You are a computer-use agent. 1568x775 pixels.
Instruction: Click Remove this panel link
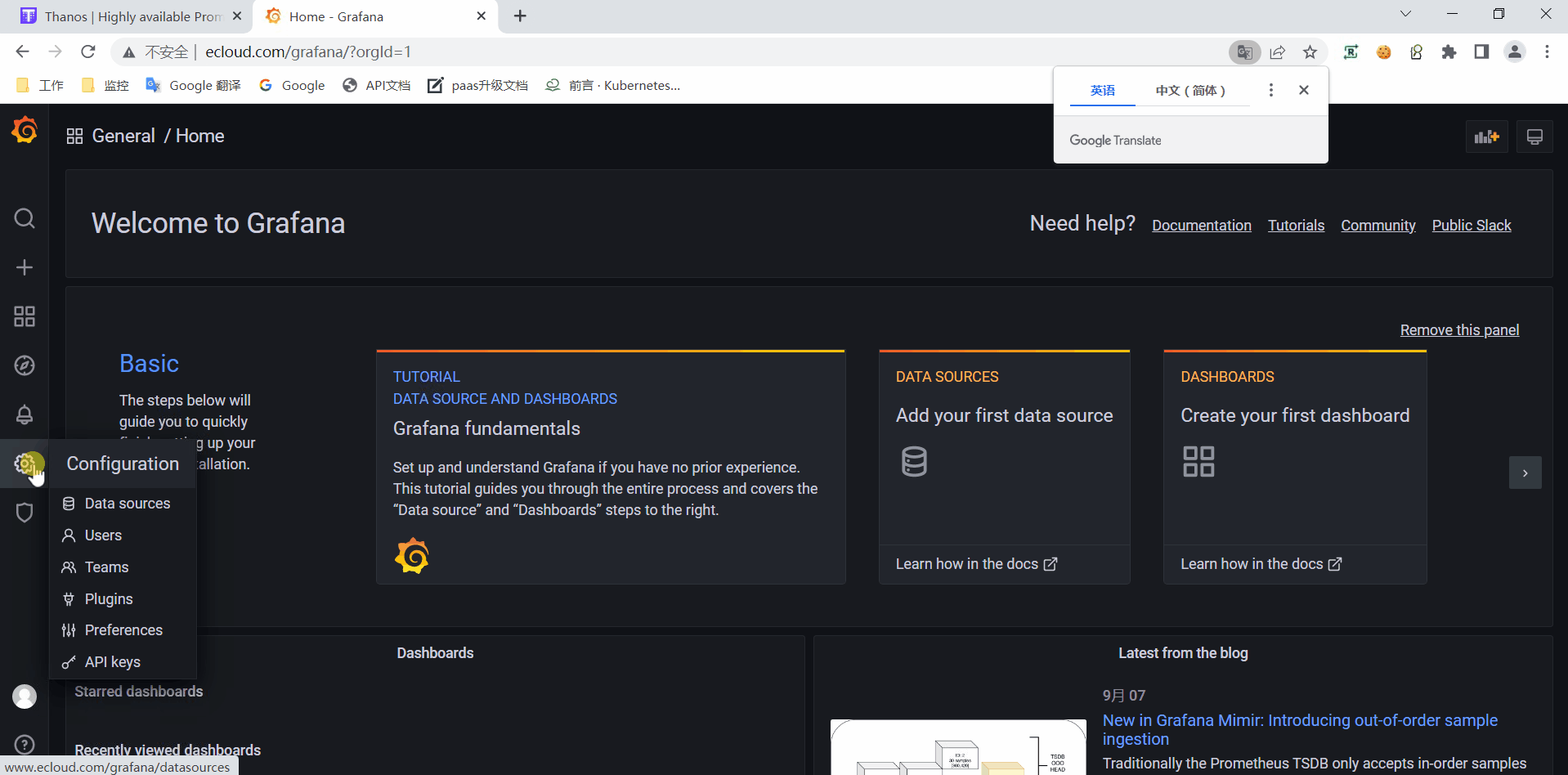coord(1459,330)
